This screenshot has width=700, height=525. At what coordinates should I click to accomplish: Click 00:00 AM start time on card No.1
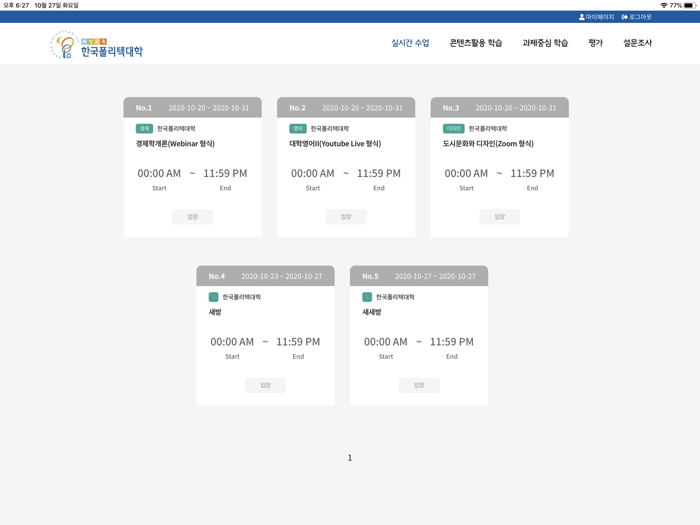(159, 173)
